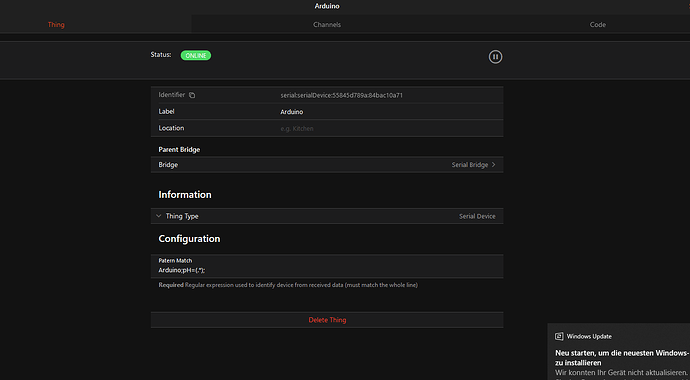Open the restart Windows update message
The image size is (690, 380).
click(622, 358)
